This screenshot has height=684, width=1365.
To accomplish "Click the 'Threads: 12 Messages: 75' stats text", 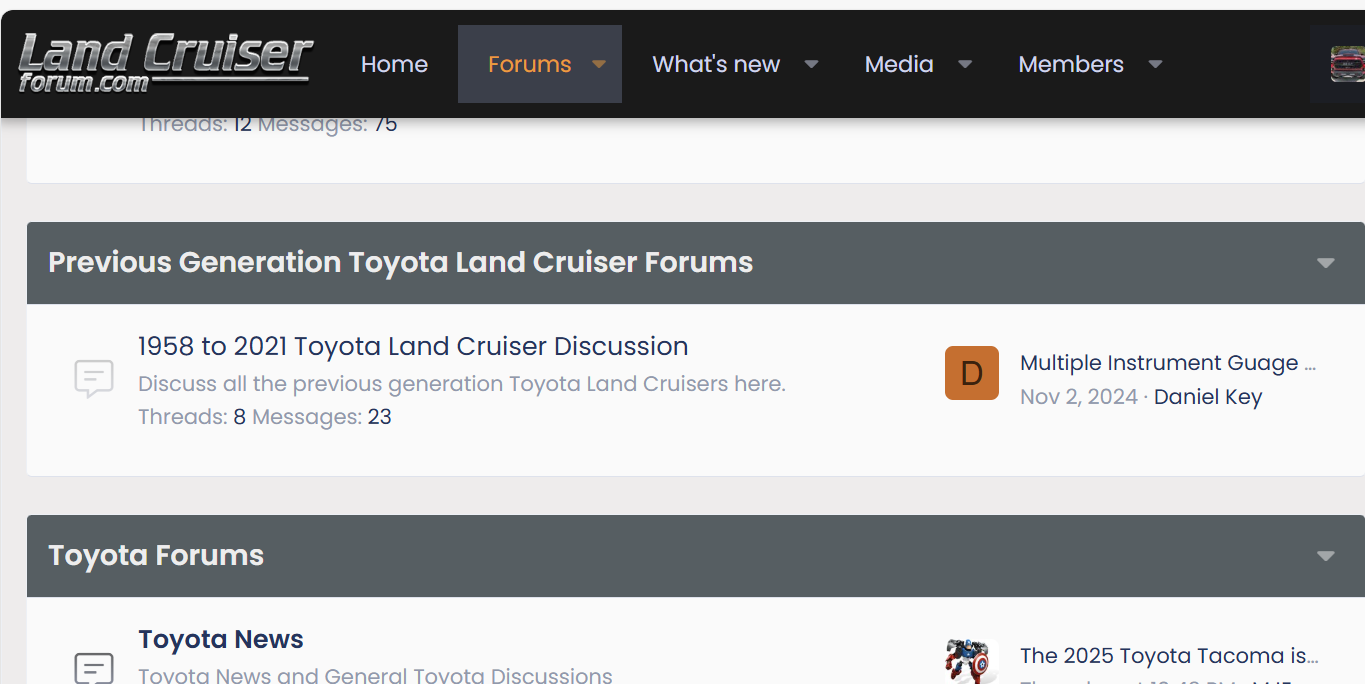I will point(268,125).
